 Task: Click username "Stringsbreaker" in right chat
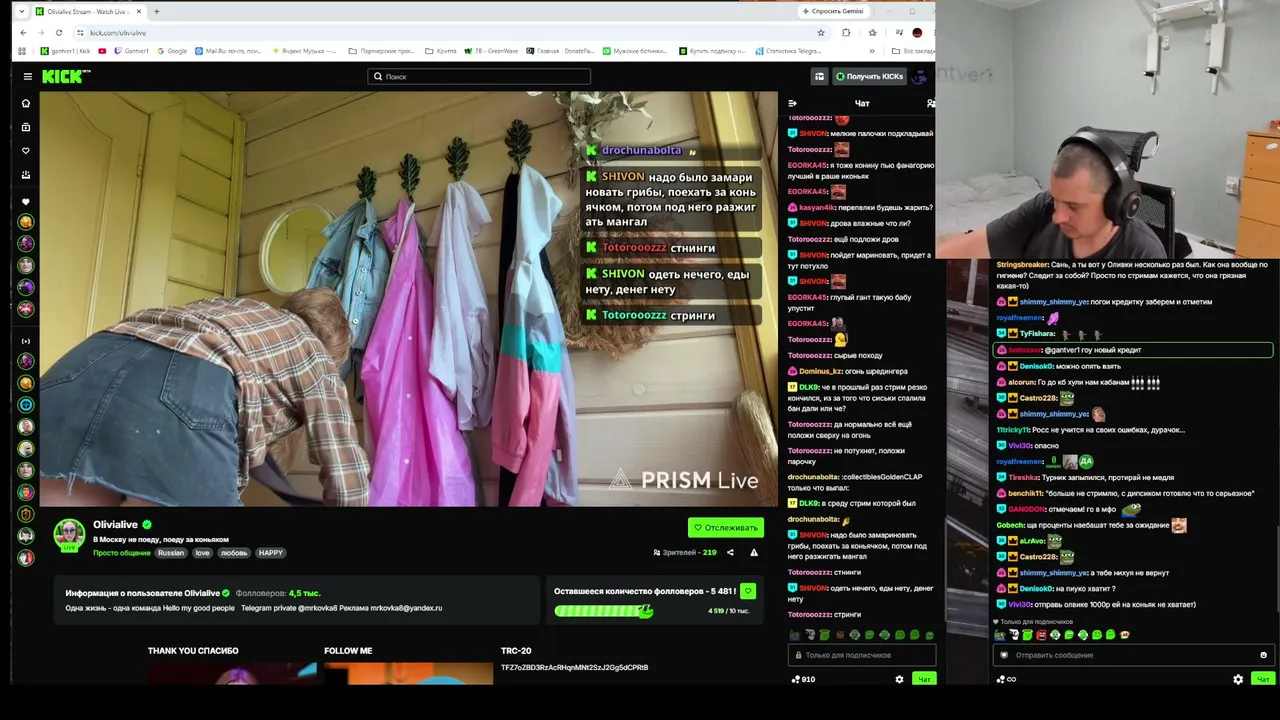tap(1022, 265)
